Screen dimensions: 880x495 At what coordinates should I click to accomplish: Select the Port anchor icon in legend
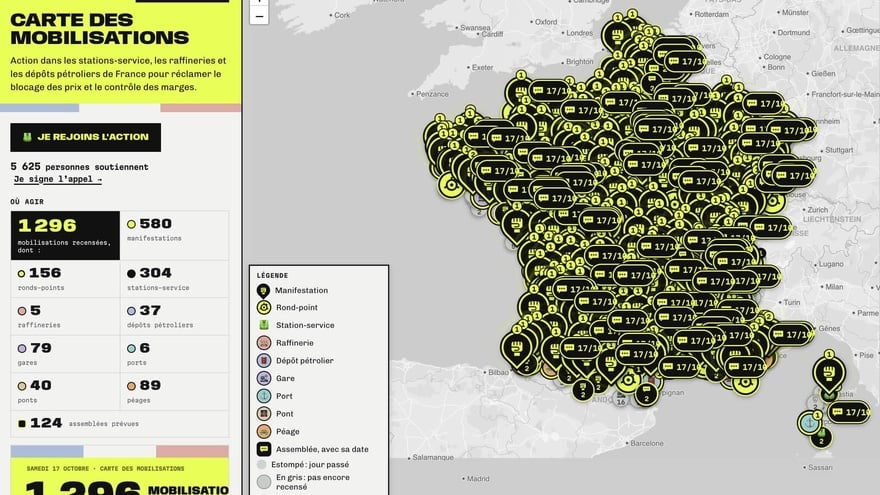point(264,396)
